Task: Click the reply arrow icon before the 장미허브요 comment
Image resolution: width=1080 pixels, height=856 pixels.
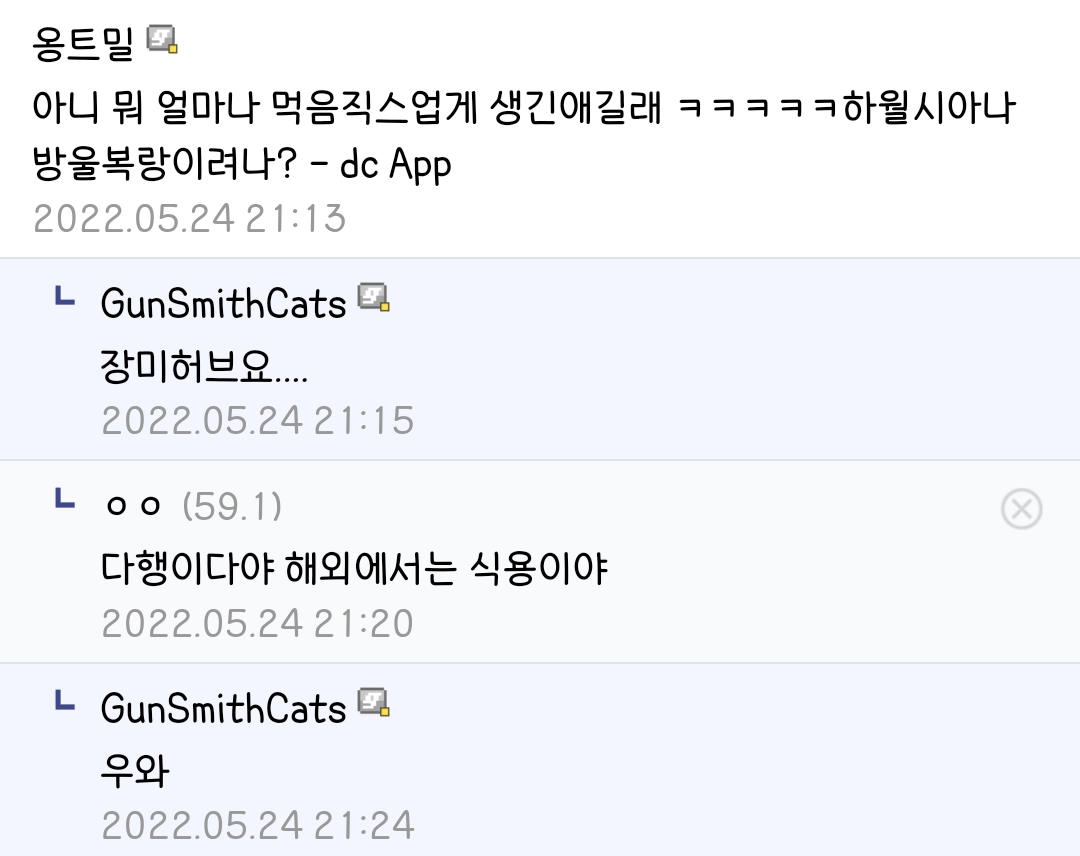Action: click(64, 296)
